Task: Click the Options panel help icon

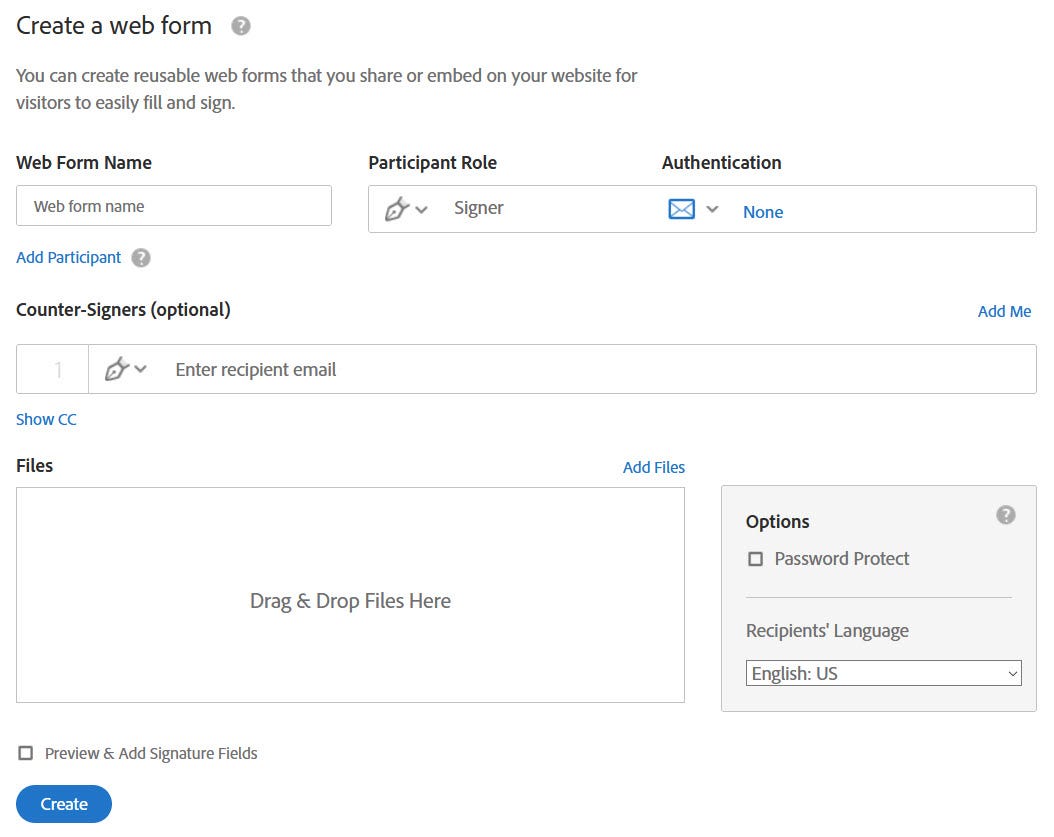Action: [1006, 515]
